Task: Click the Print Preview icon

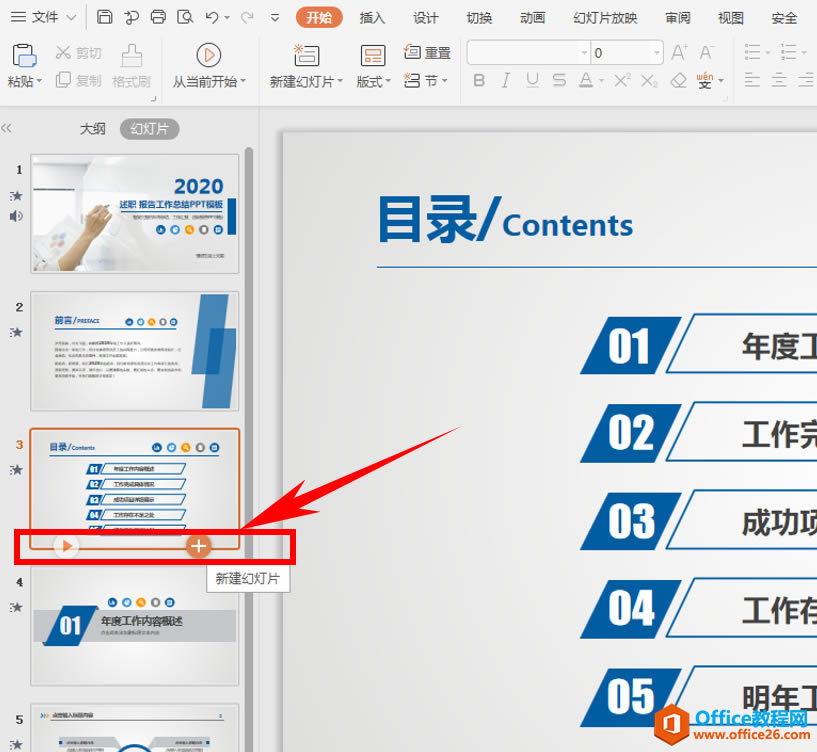Action: tap(185, 17)
